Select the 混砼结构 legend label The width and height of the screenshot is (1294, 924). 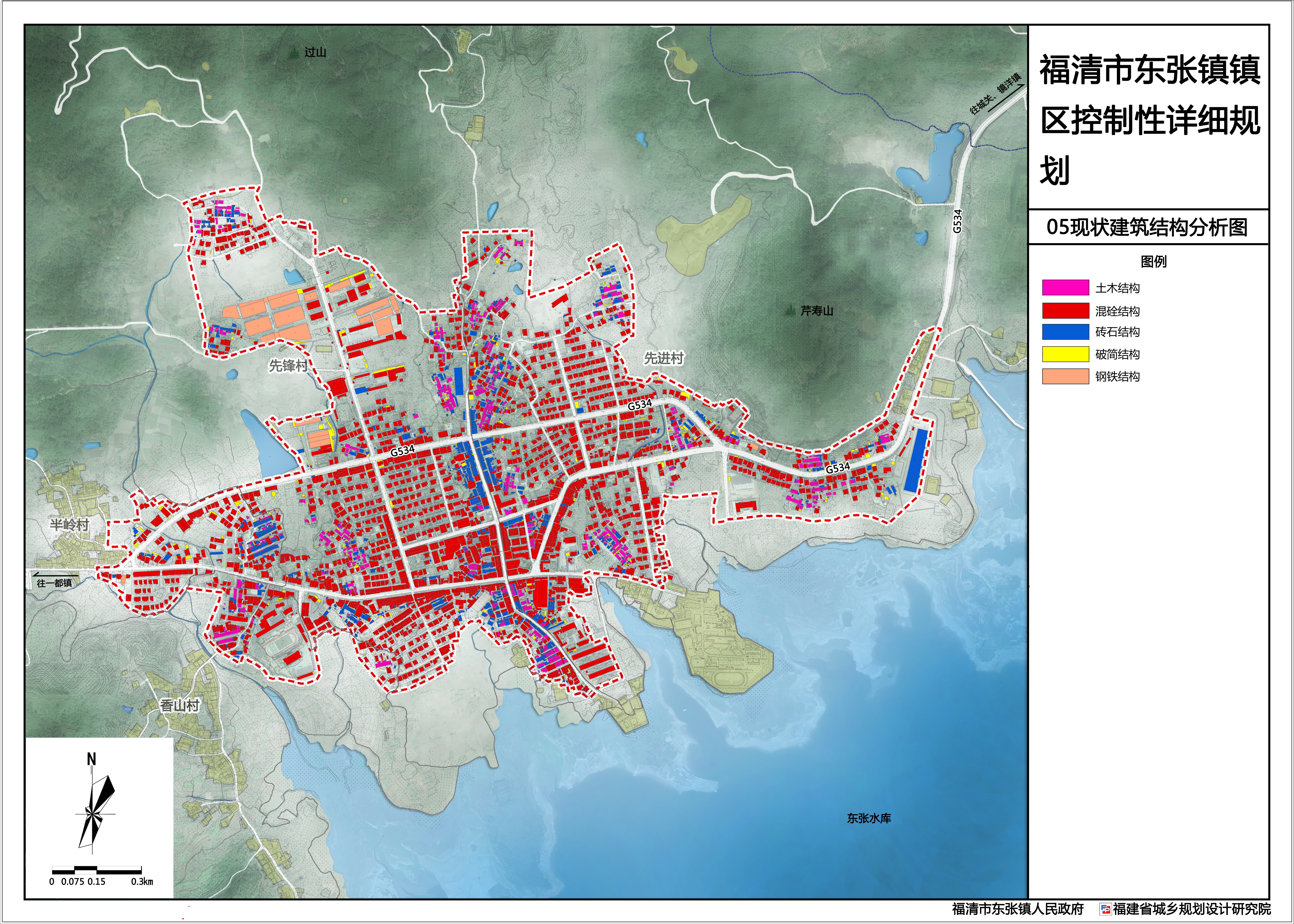point(1118,311)
